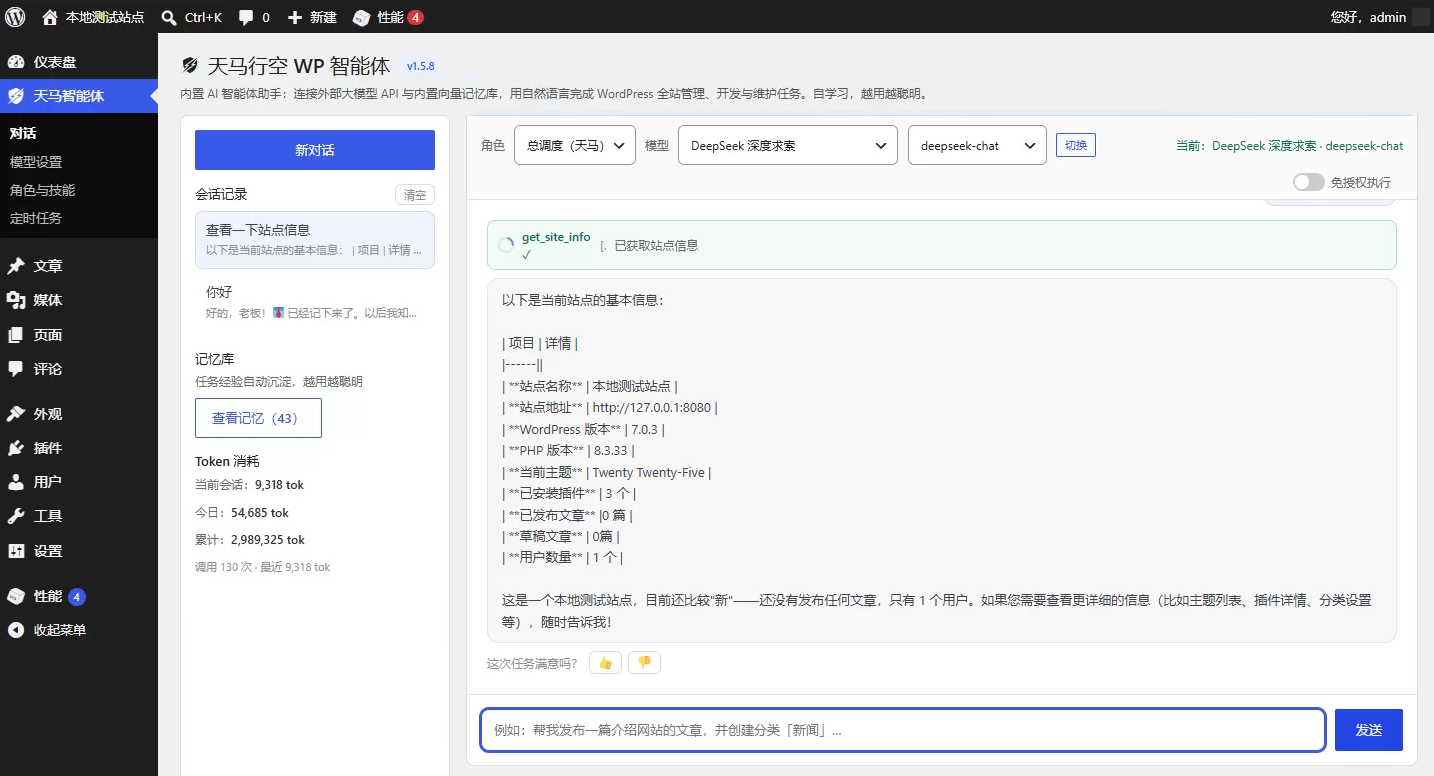Click the blue 4 badge on sidebar 性能
Viewport: 1434px width, 776px height.
click(x=77, y=597)
